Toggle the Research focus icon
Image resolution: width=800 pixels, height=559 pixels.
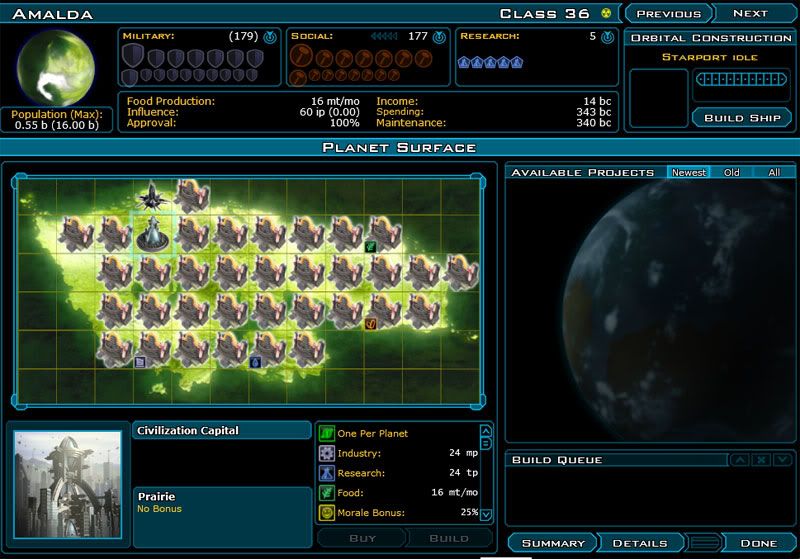click(x=607, y=37)
